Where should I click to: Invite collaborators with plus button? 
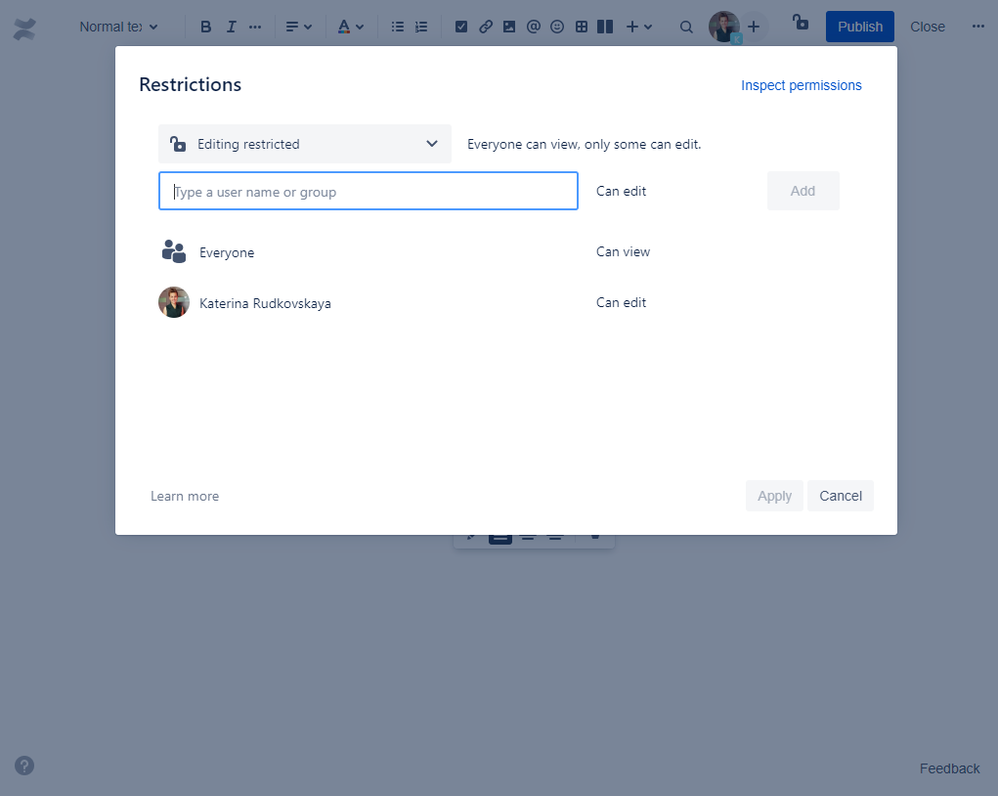(x=754, y=27)
